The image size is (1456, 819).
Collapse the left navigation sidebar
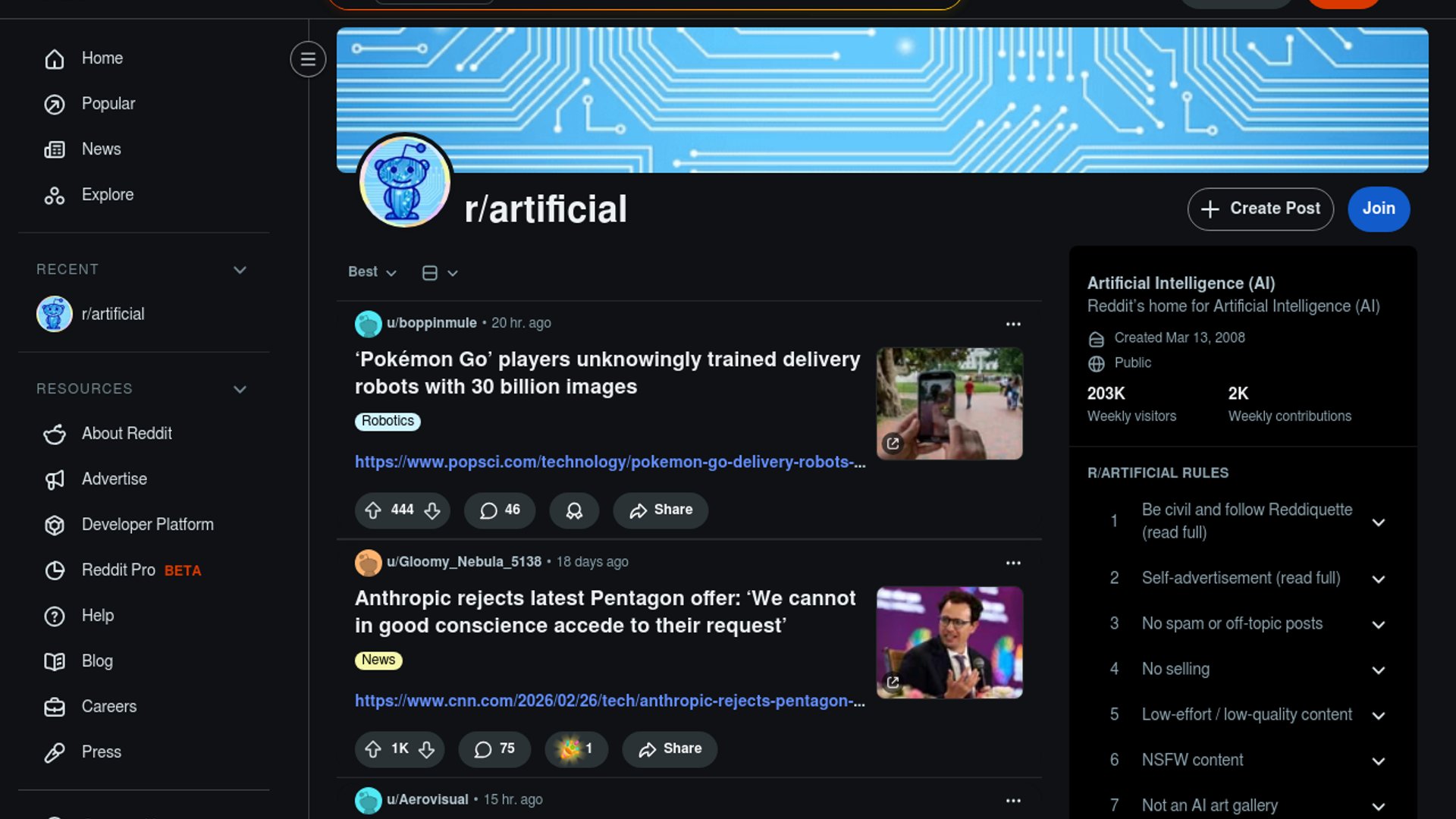(308, 59)
